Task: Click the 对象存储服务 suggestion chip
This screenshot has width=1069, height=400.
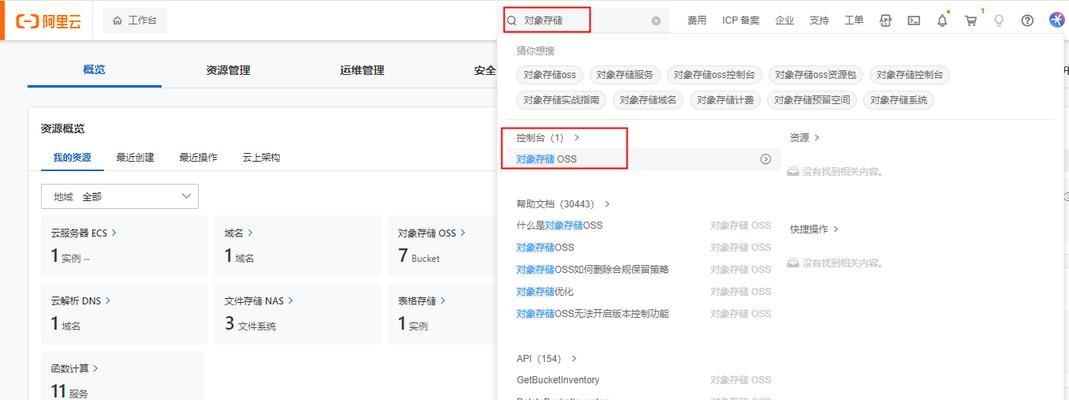Action: coord(624,75)
